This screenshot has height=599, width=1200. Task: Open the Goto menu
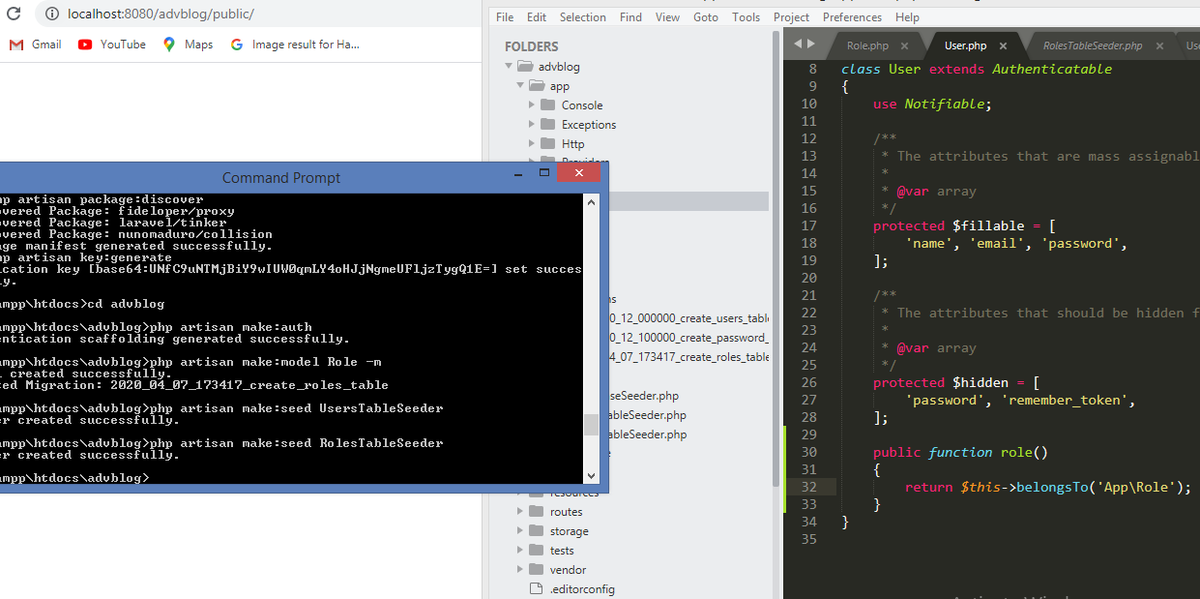[x=706, y=17]
